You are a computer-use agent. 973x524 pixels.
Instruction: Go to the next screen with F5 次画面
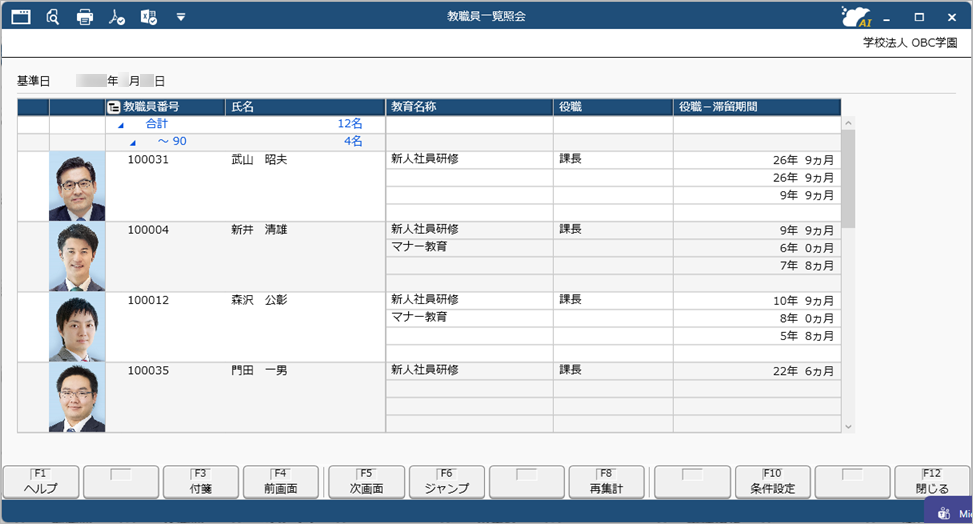(x=366, y=482)
